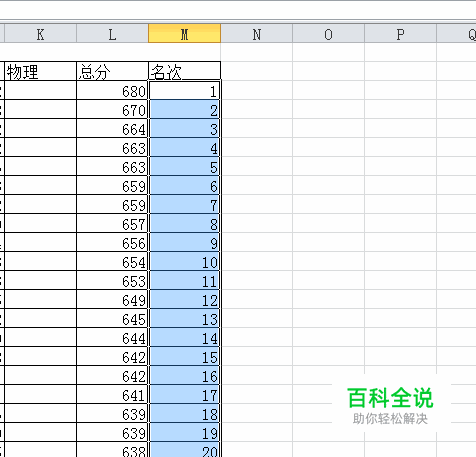Viewport: 476px width, 457px height.
Task: Select the 663 cell beside rank 5
Action: coord(112,166)
